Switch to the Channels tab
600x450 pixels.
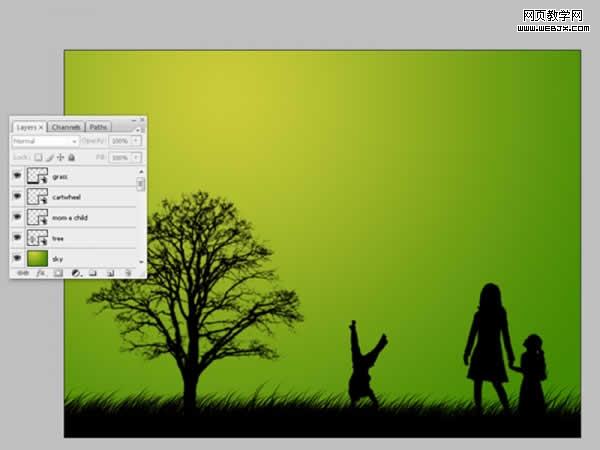(66, 127)
